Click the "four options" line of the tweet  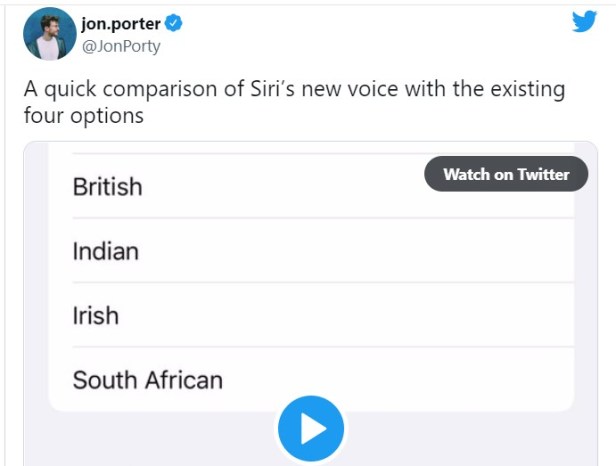point(84,116)
